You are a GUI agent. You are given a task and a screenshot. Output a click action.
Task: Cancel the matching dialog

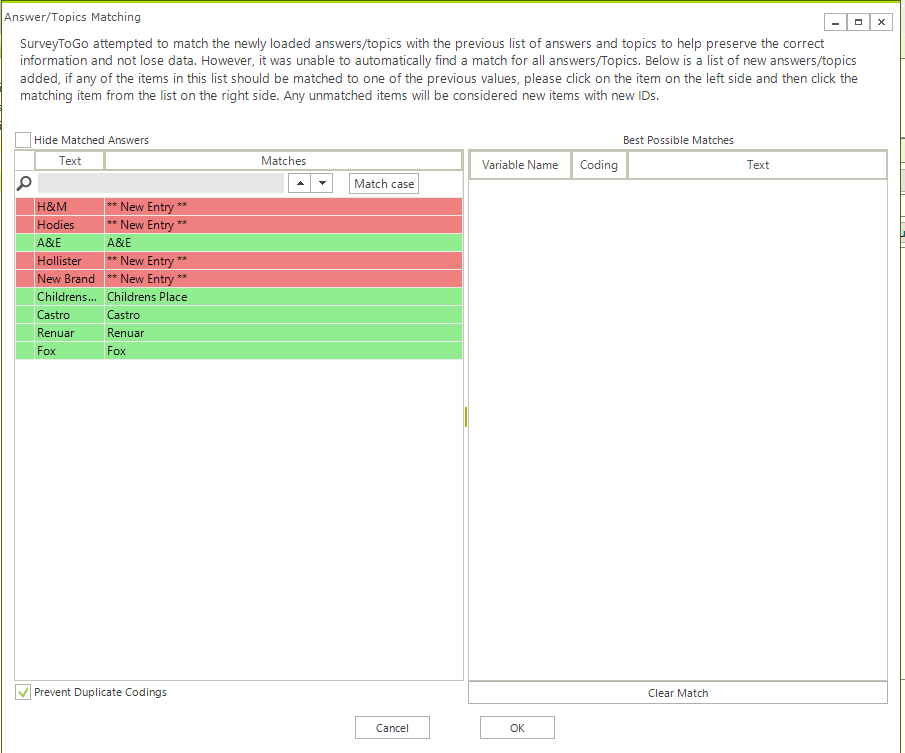[x=392, y=728]
